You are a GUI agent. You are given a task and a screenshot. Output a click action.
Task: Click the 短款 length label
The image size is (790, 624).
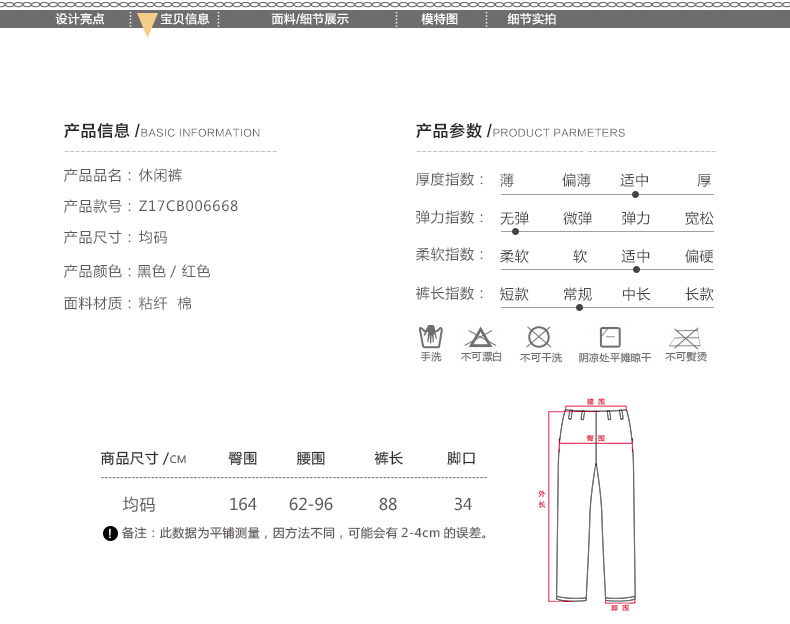514,294
